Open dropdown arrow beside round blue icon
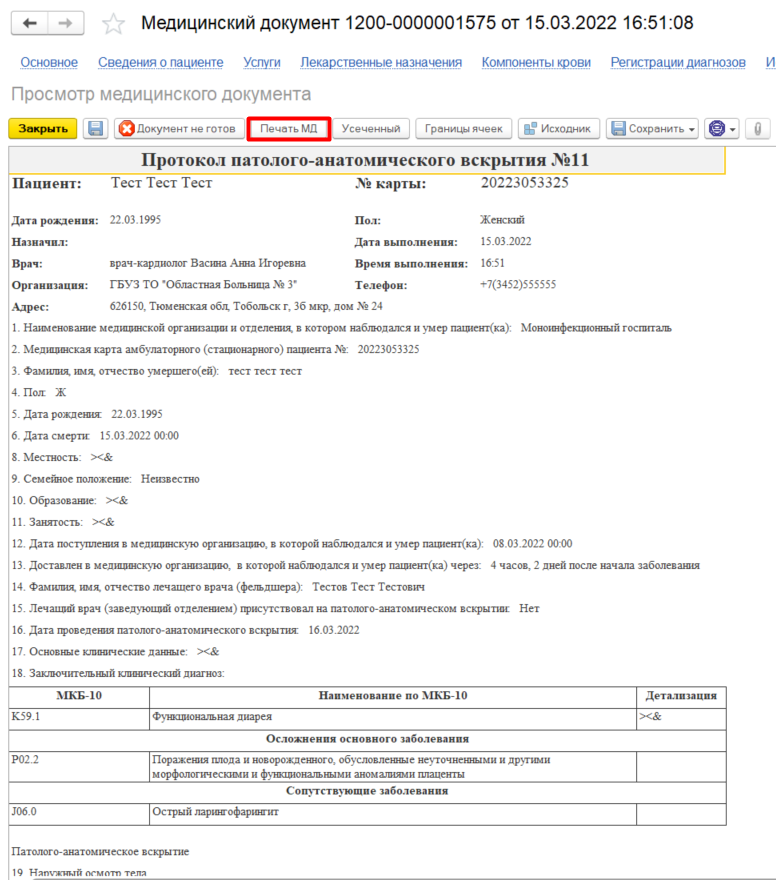The height and width of the screenshot is (880, 776). click(734, 129)
